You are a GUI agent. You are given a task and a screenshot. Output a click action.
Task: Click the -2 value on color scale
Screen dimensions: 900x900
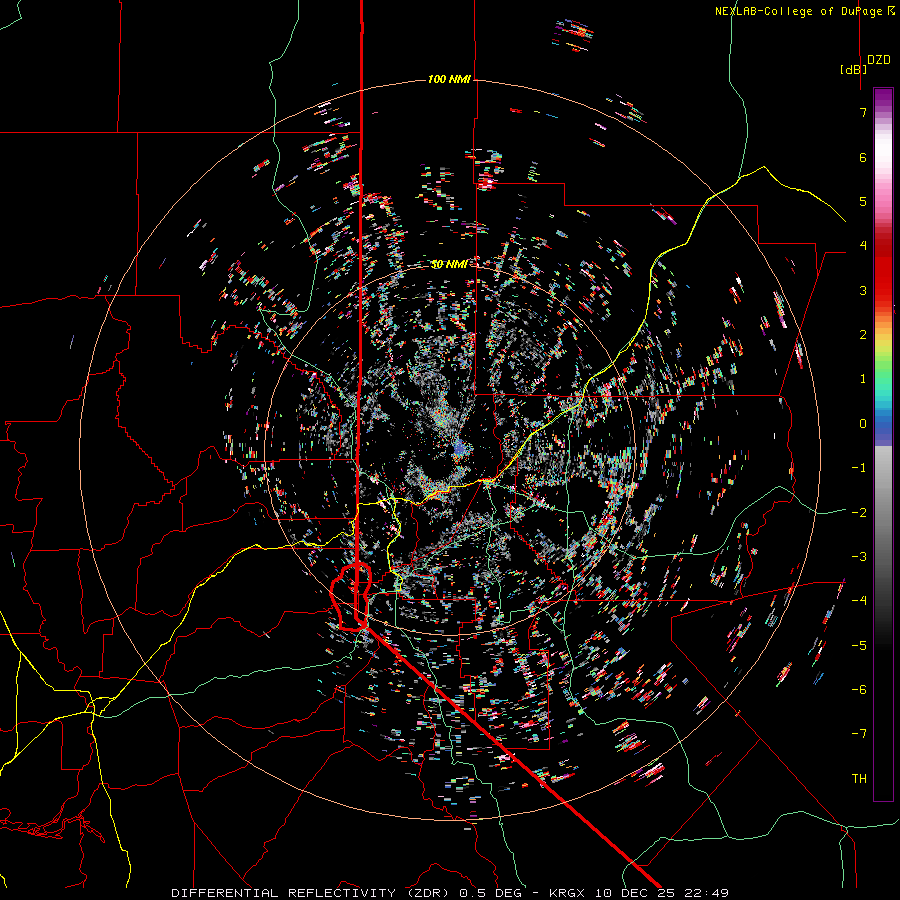pos(859,512)
